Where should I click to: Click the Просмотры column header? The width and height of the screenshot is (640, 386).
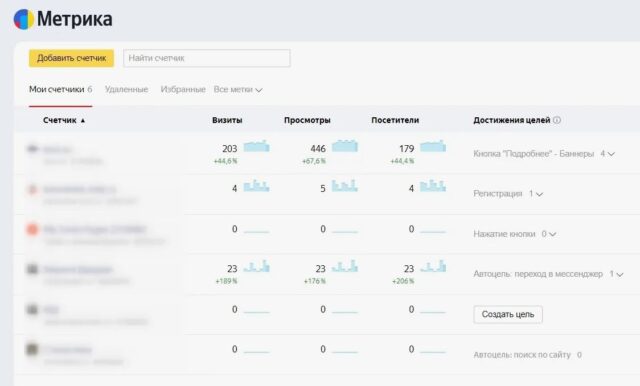click(307, 120)
